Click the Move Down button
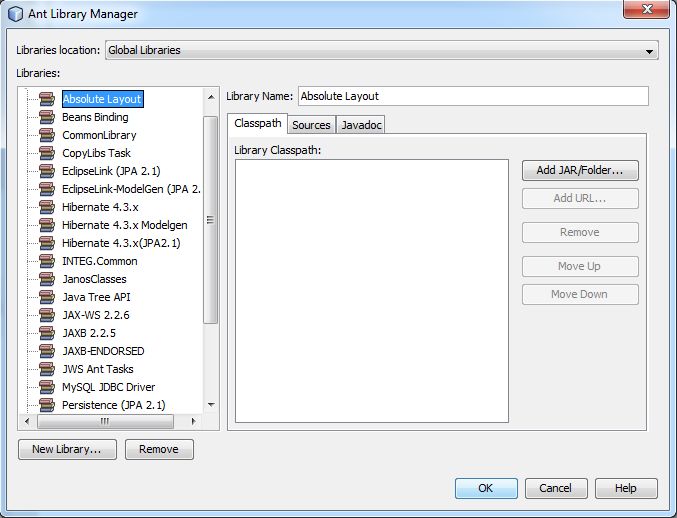 tap(580, 294)
